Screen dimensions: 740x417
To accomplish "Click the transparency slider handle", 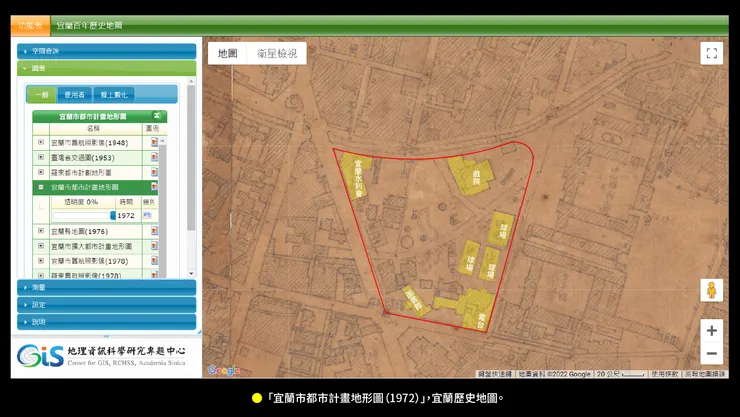I will click(x=113, y=215).
